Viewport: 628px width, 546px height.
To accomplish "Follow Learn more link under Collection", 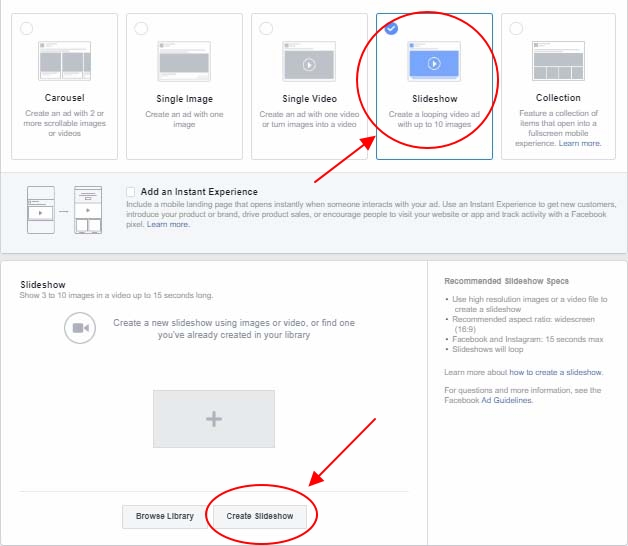I will [580, 144].
